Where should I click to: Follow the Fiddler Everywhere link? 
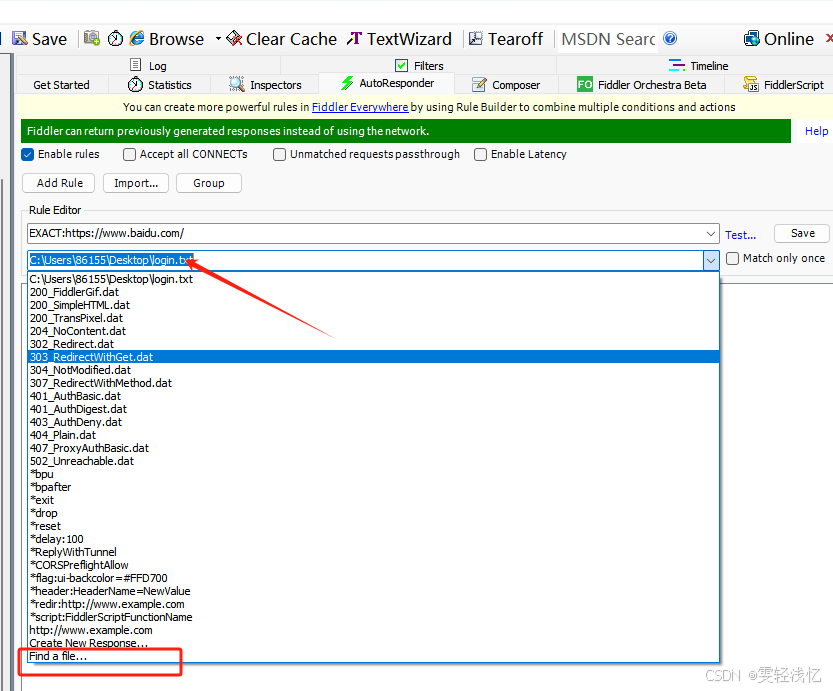coord(360,107)
